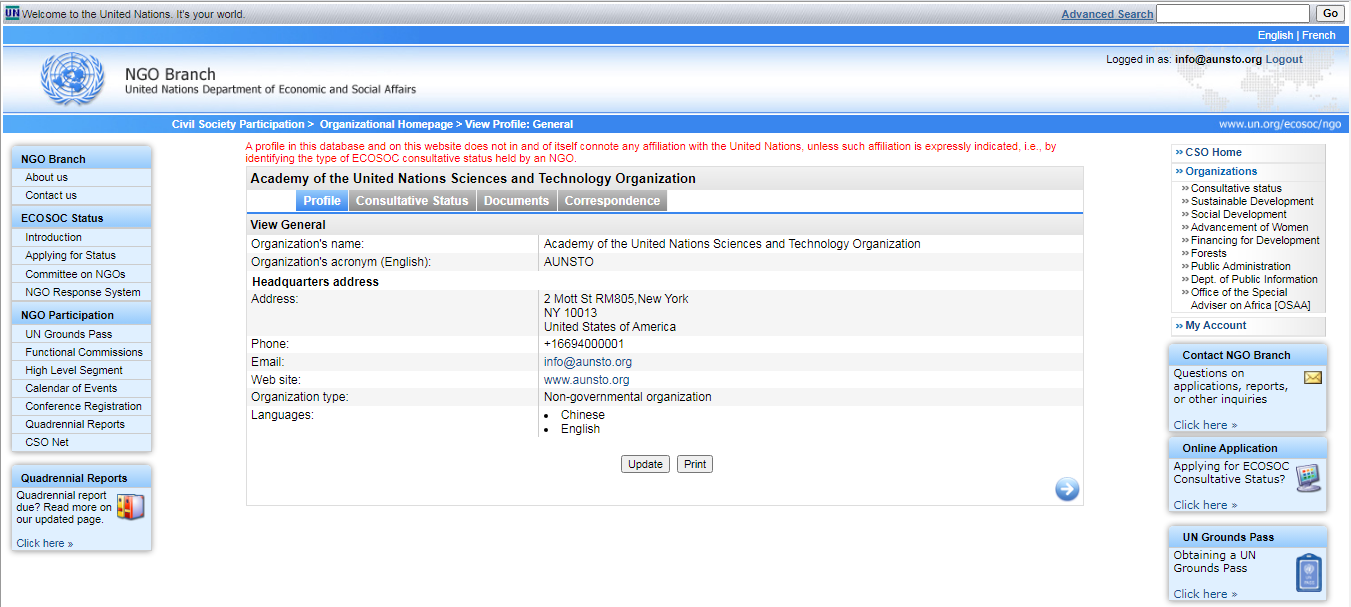Open UN Grounds Pass in left sidebar menu
The height and width of the screenshot is (607, 1351).
coord(69,334)
